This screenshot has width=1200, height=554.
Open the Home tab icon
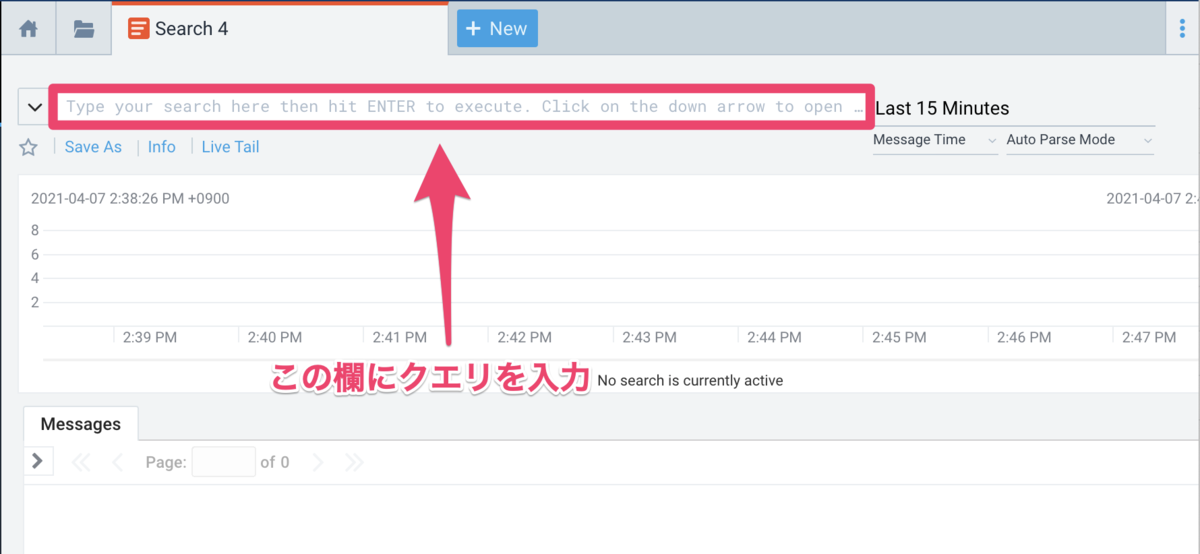coord(28,29)
